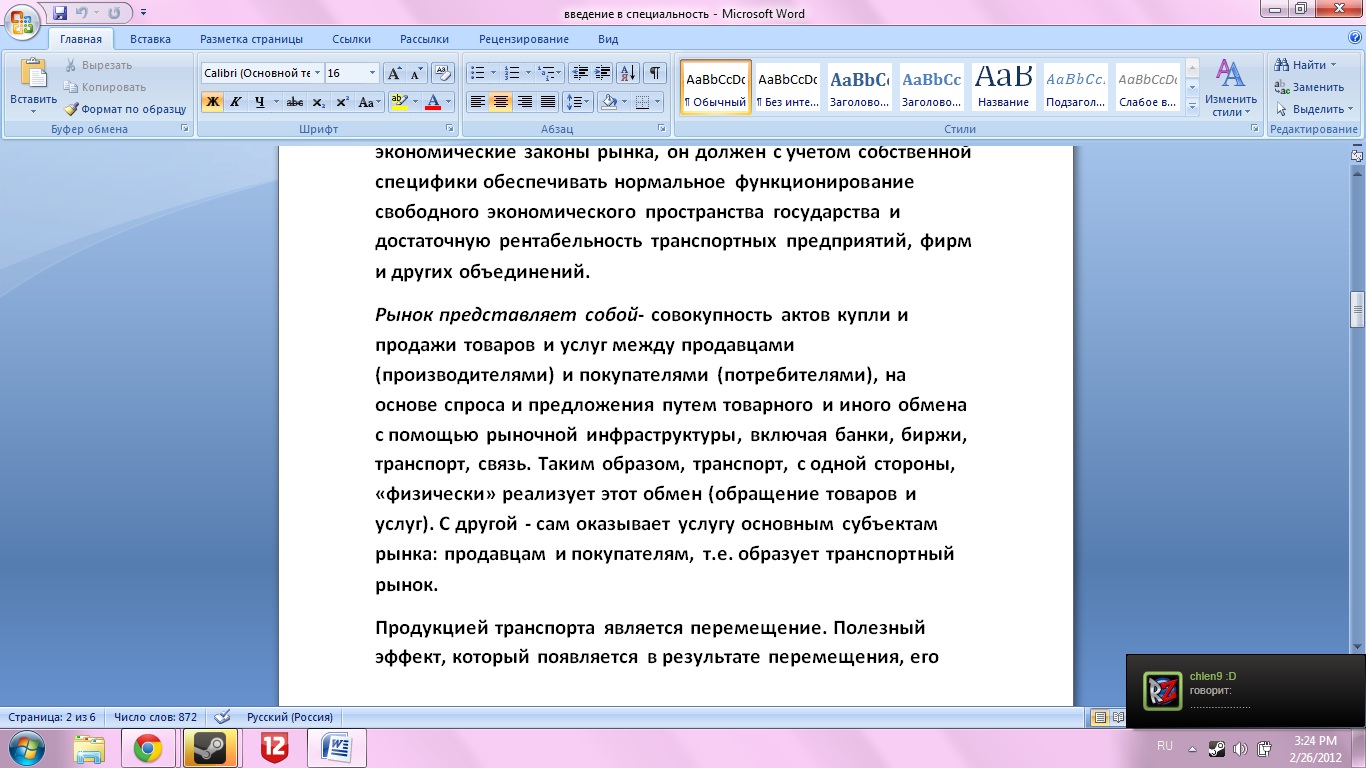Open Customize Quick Access Toolbar dropdown

click(143, 13)
